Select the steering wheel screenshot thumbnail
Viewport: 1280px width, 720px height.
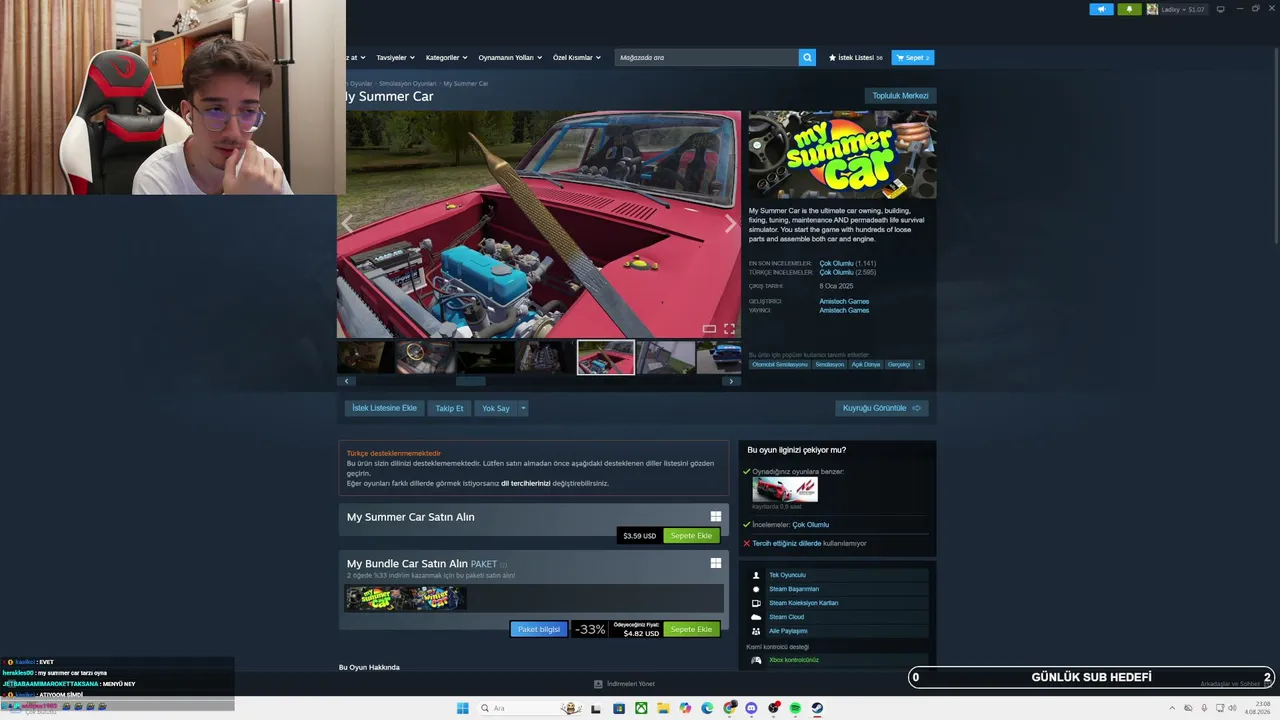coord(425,357)
